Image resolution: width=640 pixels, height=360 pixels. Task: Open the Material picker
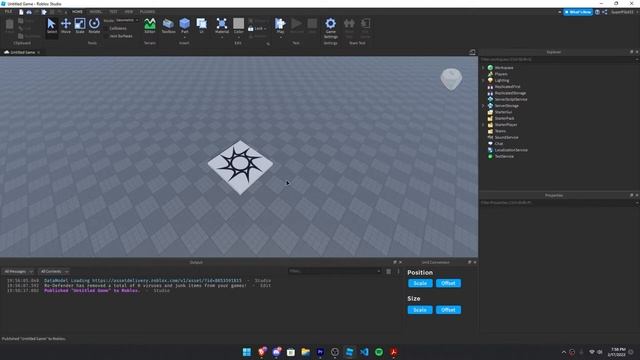tap(222, 26)
